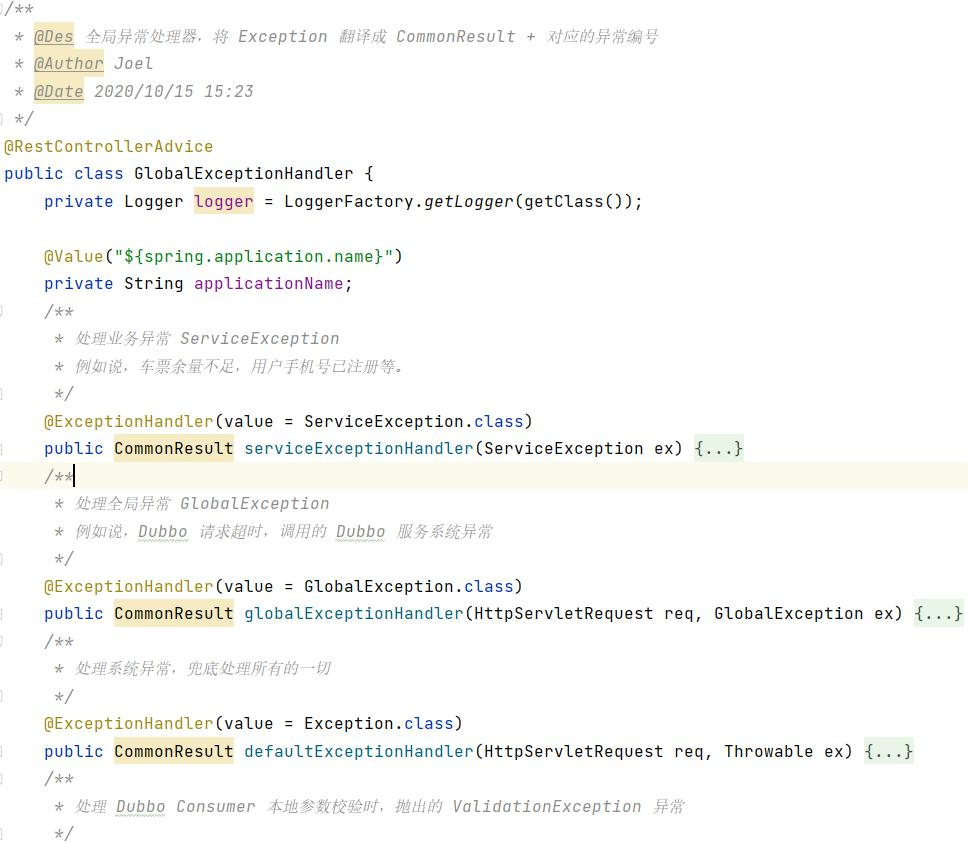This screenshot has height=842, width=968.
Task: Click the applicationName field
Action: [269, 283]
